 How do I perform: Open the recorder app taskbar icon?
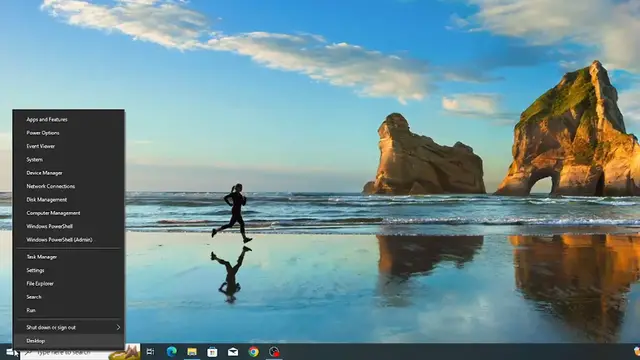274,352
